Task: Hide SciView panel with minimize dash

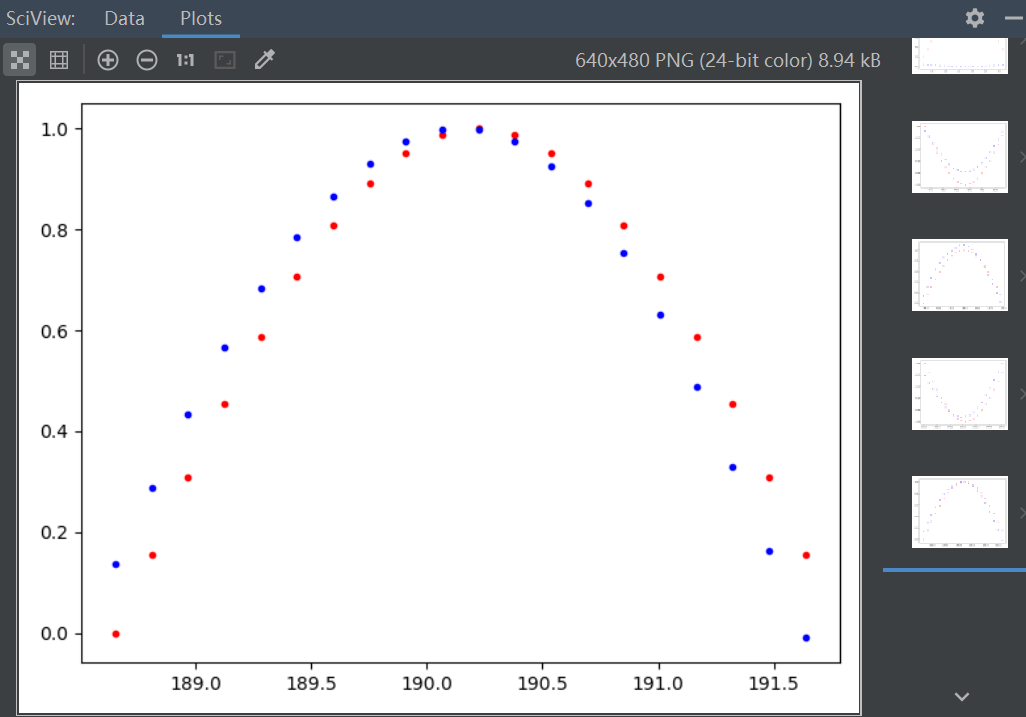Action: click(1014, 18)
